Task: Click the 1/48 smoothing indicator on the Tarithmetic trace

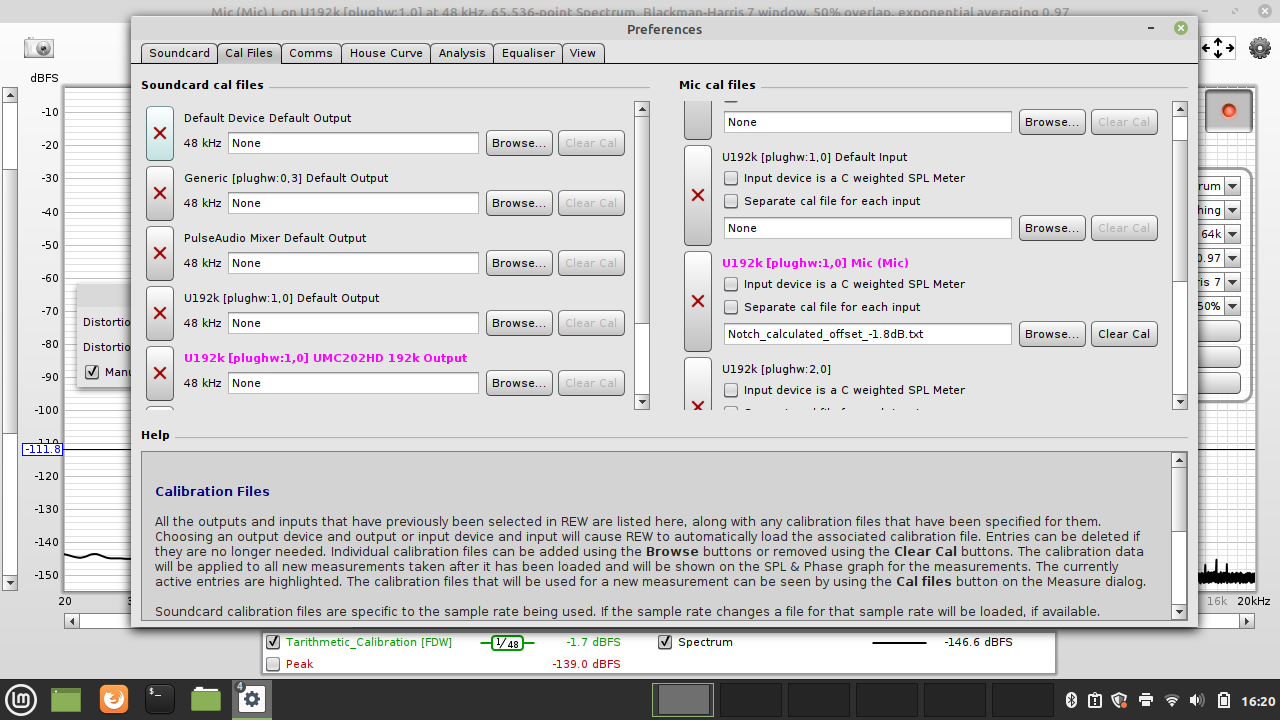Action: click(508, 643)
